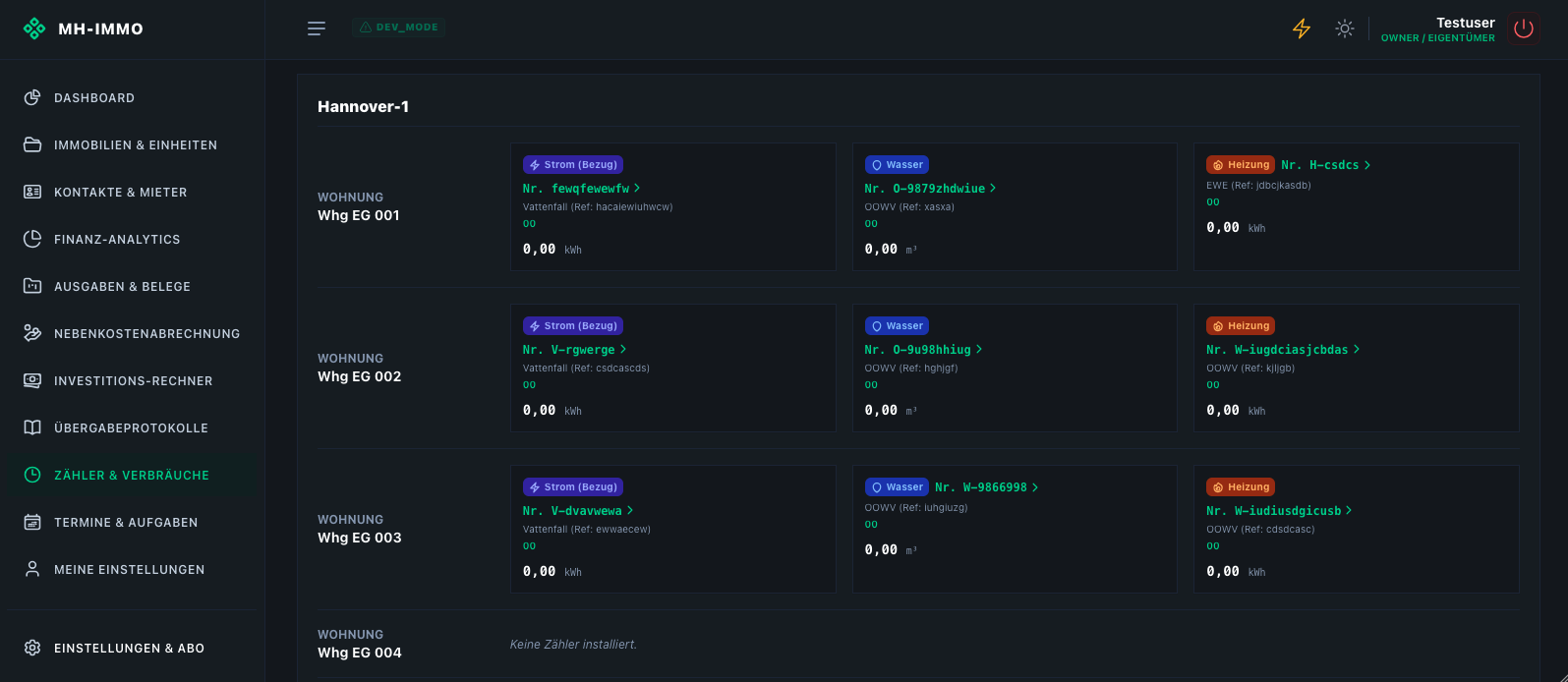Viewport: 1568px width, 682px height.
Task: Open Investitions-Rechner
Action: 132,381
